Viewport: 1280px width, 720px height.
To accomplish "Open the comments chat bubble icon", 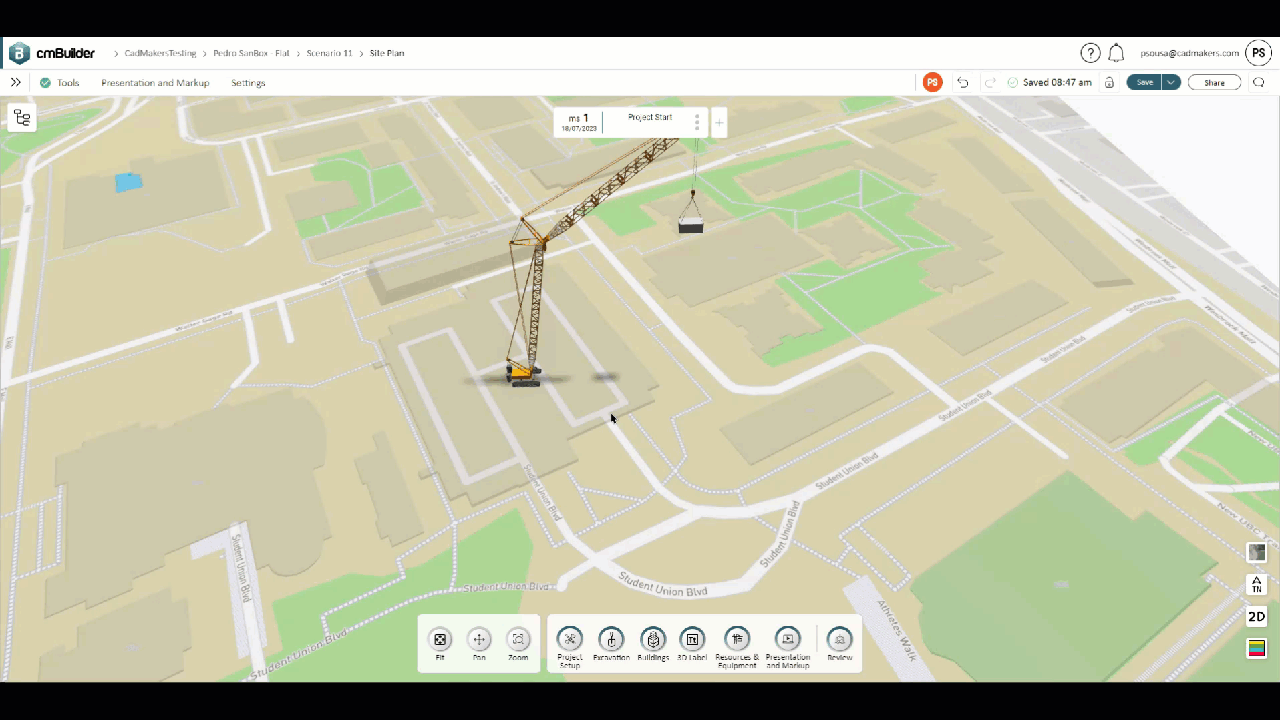I will pyautogui.click(x=1258, y=82).
